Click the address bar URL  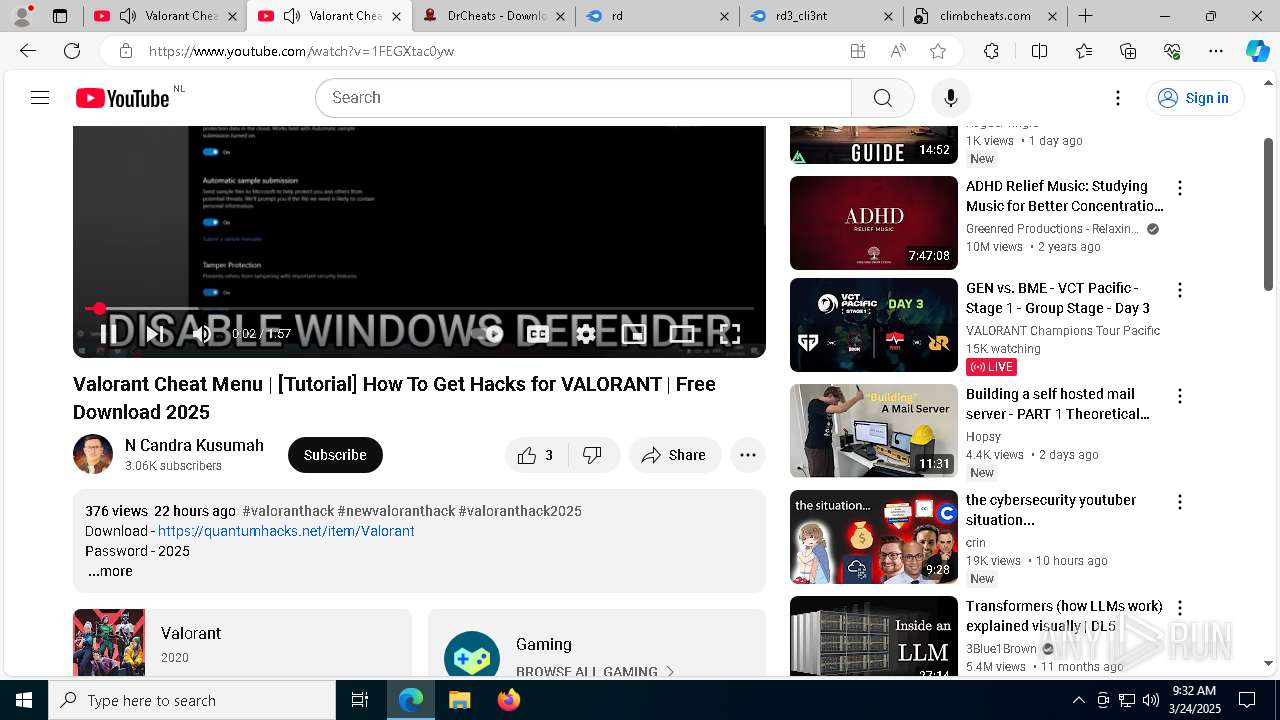(301, 51)
